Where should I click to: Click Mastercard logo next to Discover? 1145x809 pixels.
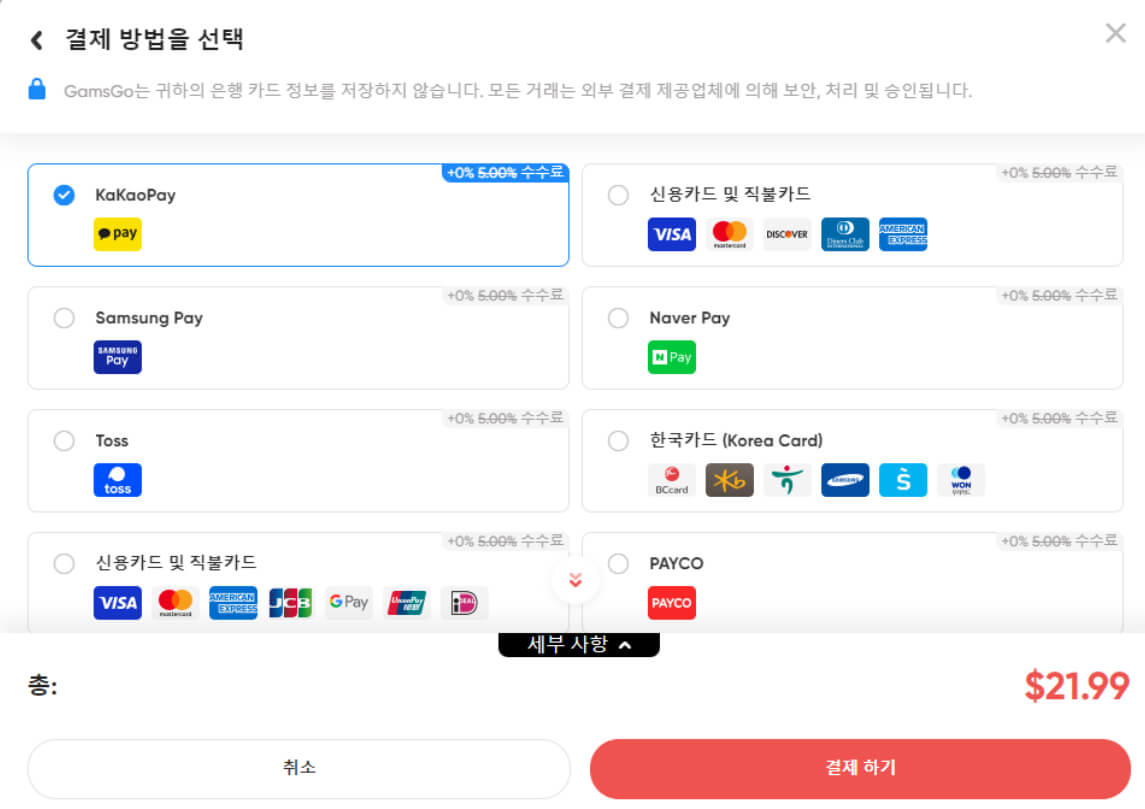click(x=729, y=234)
